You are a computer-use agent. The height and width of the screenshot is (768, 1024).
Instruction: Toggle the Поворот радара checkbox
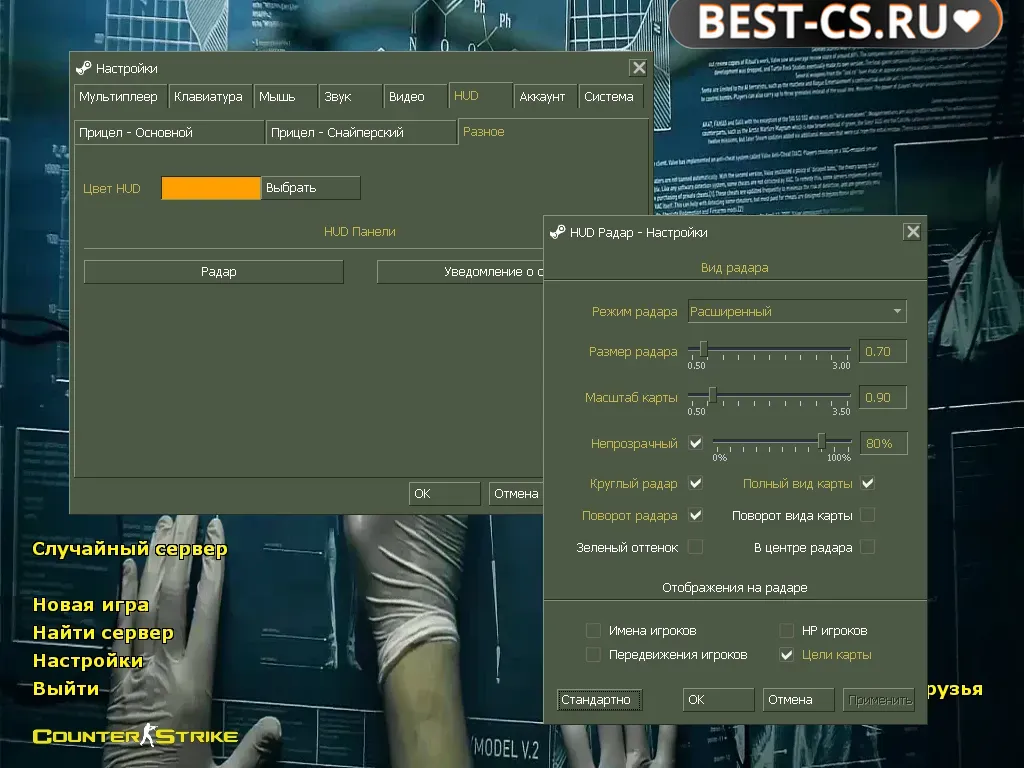(x=696, y=515)
